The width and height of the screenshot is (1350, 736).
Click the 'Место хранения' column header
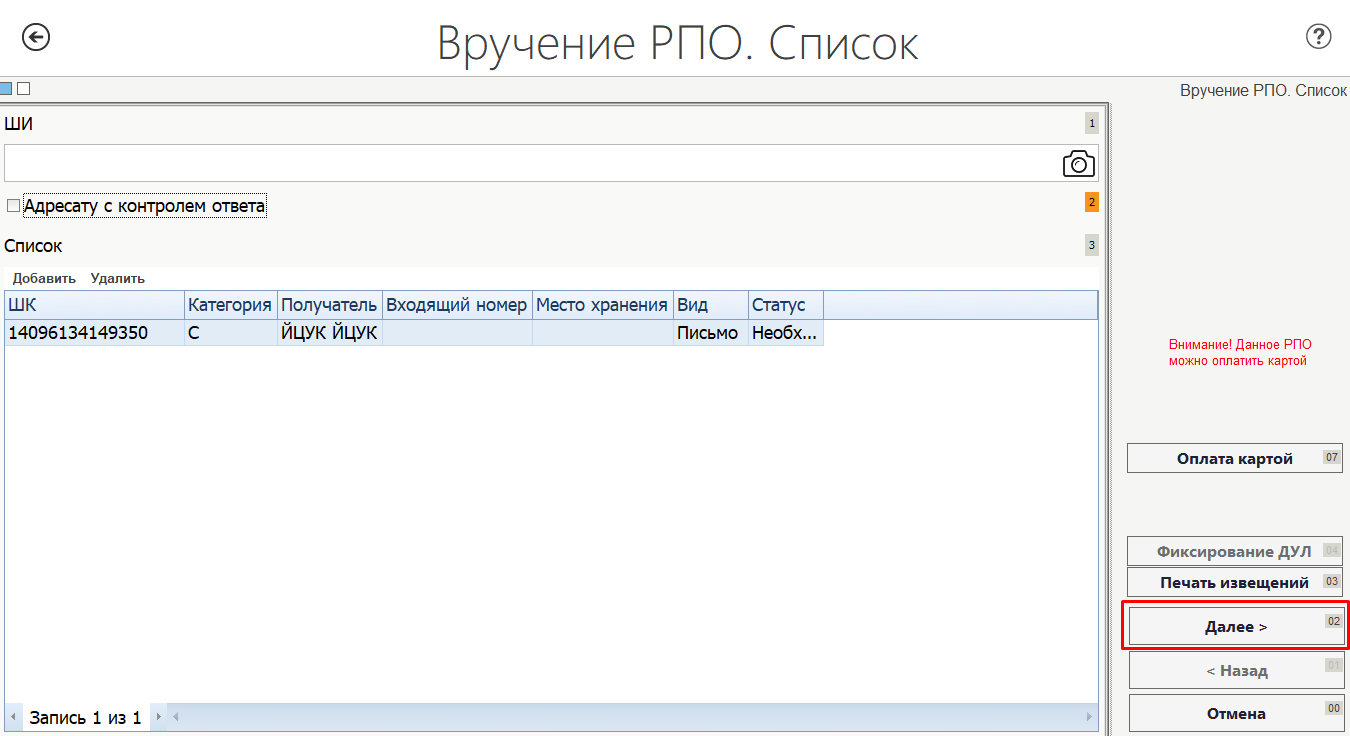[603, 305]
